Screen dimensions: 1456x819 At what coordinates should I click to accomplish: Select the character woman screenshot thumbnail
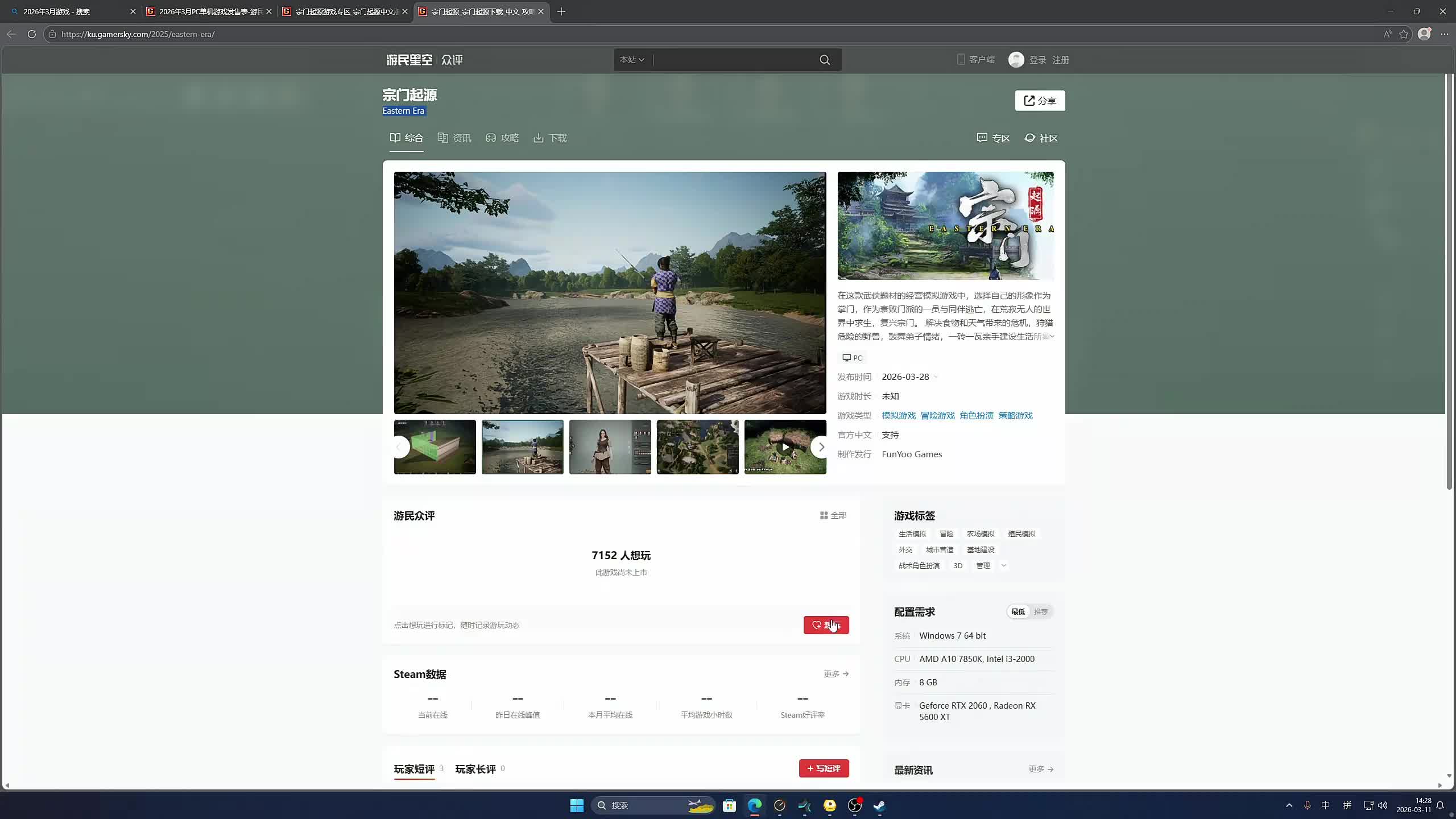point(610,447)
